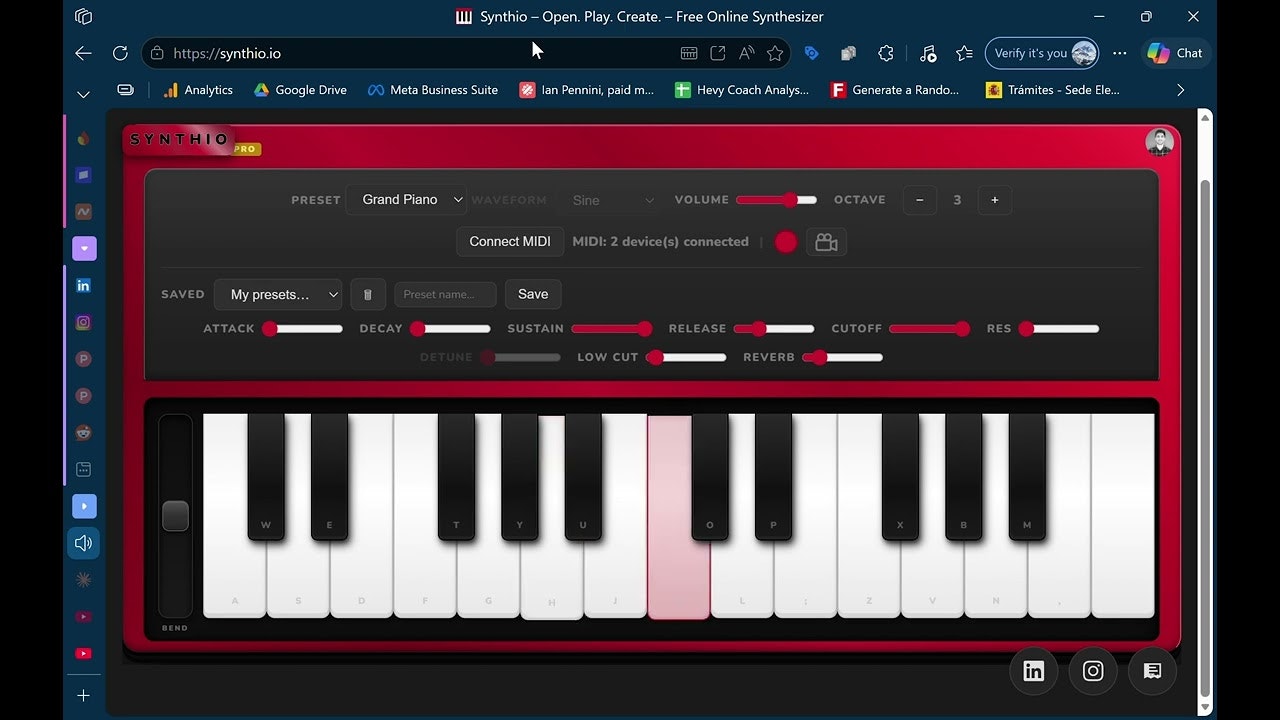
Task: Click the user avatar in Synthio
Action: click(x=1159, y=142)
